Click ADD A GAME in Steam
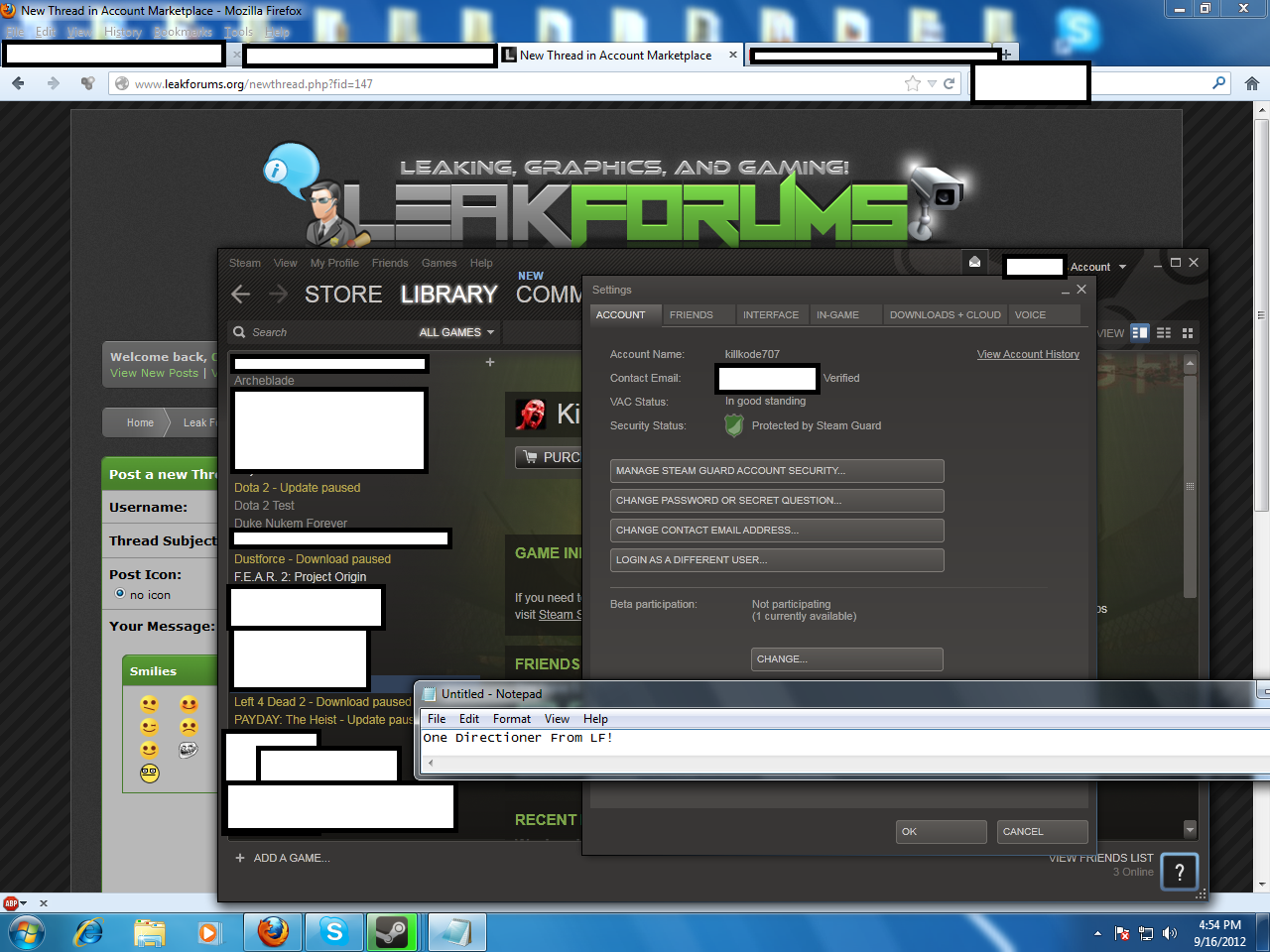Image resolution: width=1270 pixels, height=952 pixels. tap(283, 858)
